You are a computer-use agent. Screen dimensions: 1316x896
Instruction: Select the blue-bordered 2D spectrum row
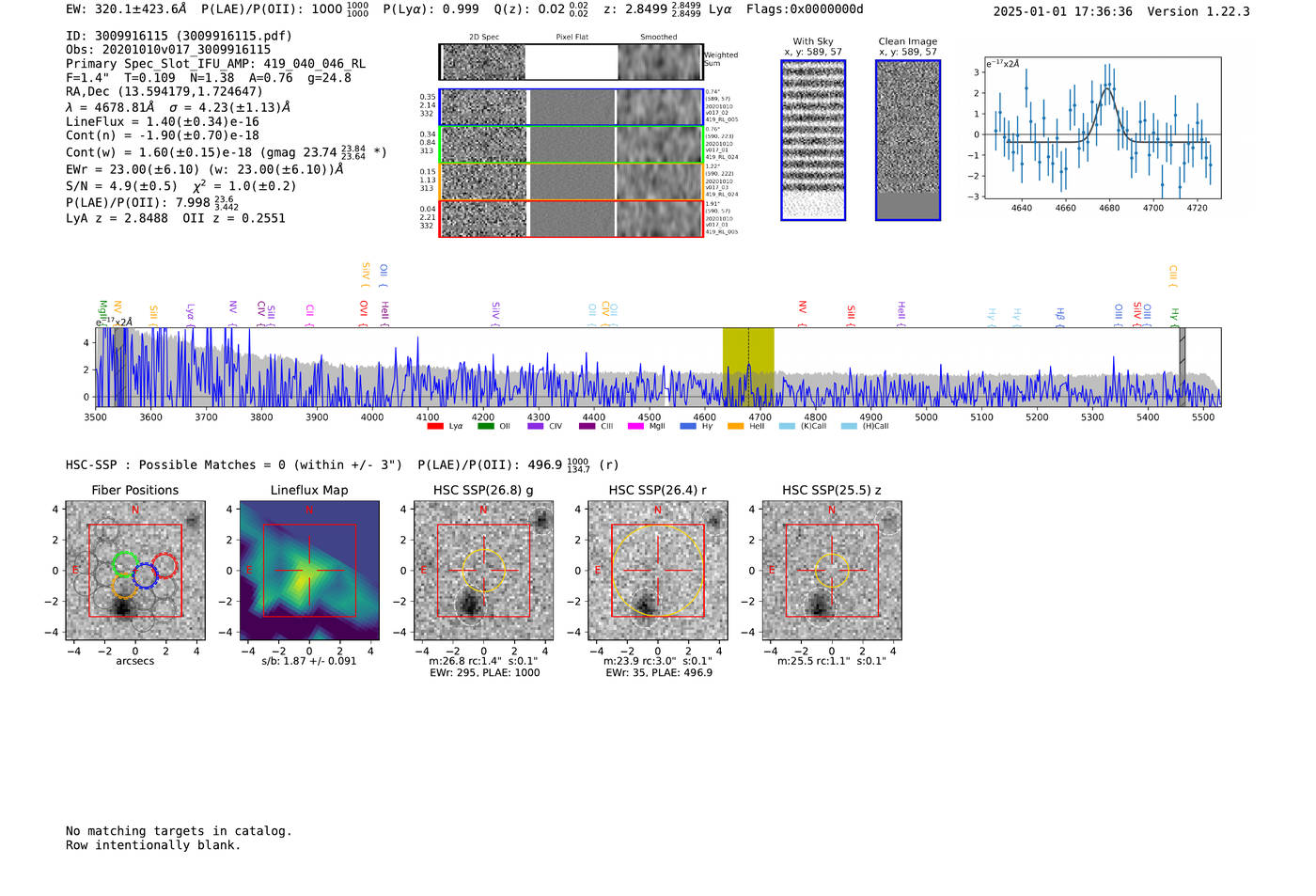point(572,107)
